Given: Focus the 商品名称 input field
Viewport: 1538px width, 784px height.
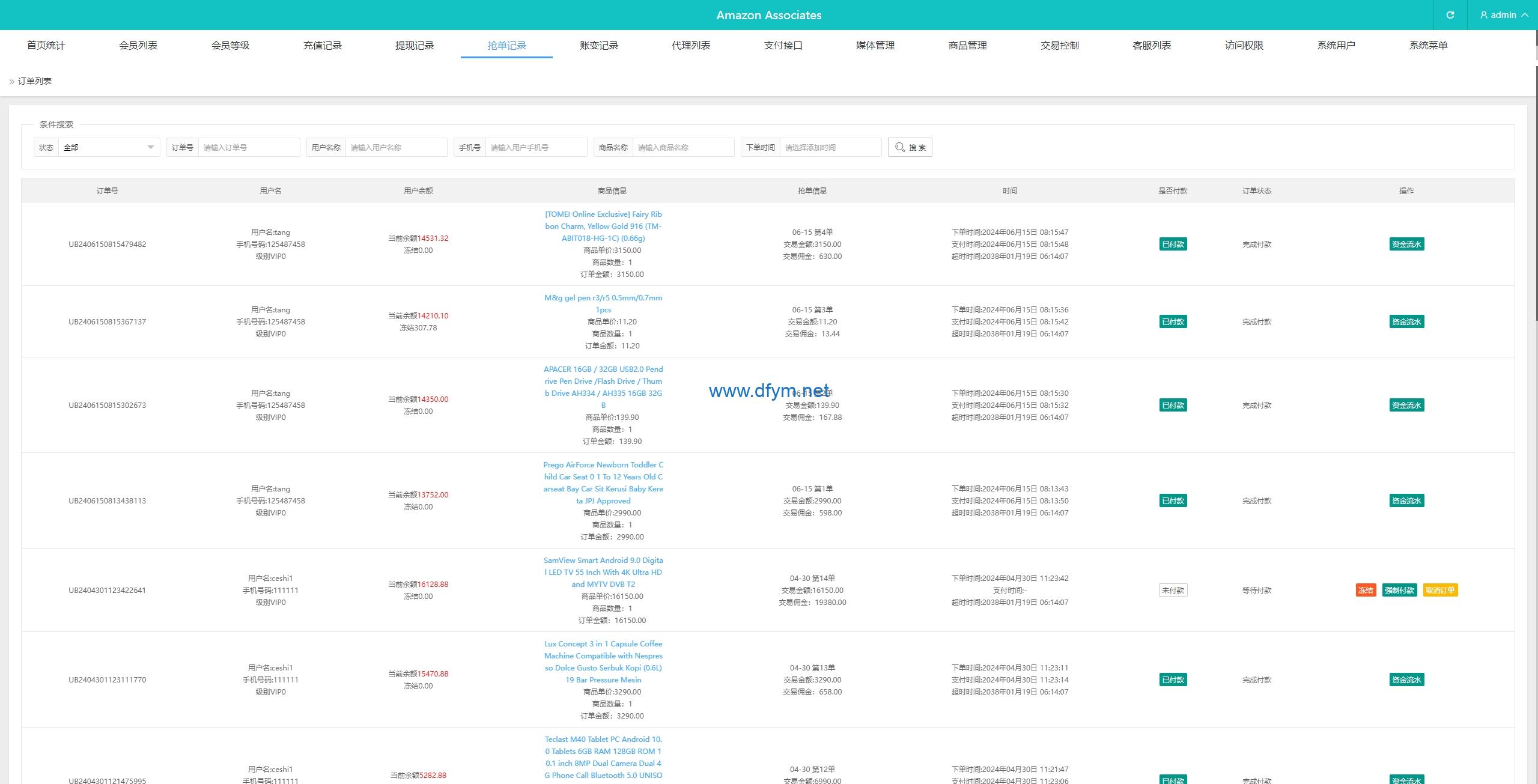Looking at the screenshot, I should [x=683, y=147].
